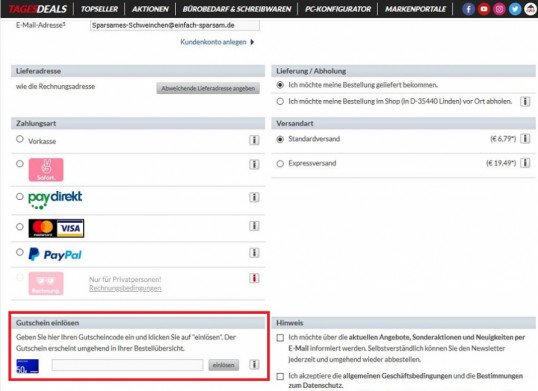Open the Twitter social icon
Screen dimensions: 538x391
(515, 9)
